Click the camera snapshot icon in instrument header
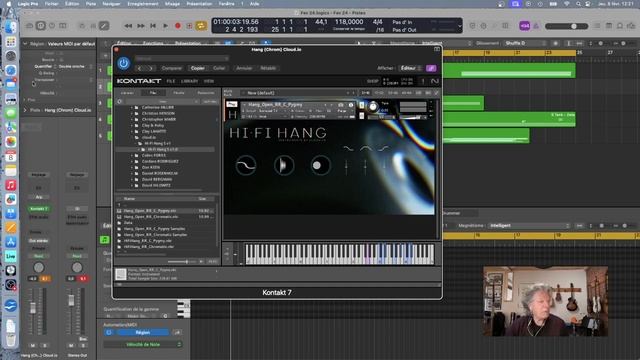 pyautogui.click(x=341, y=105)
